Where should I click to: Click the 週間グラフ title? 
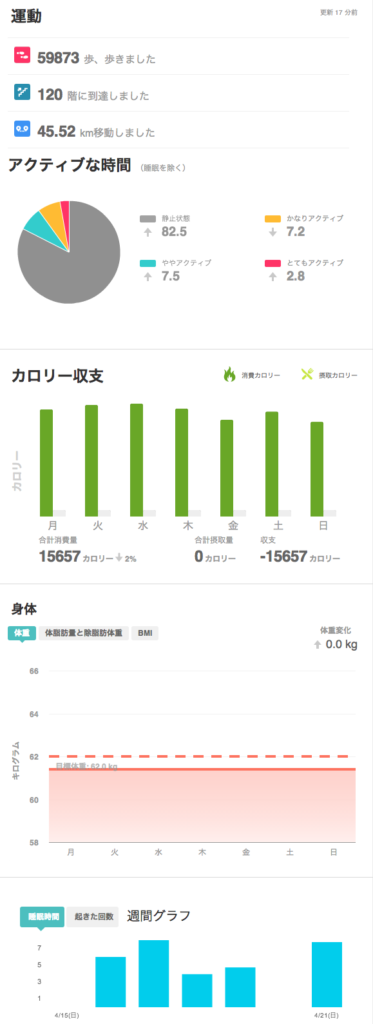pos(159,916)
